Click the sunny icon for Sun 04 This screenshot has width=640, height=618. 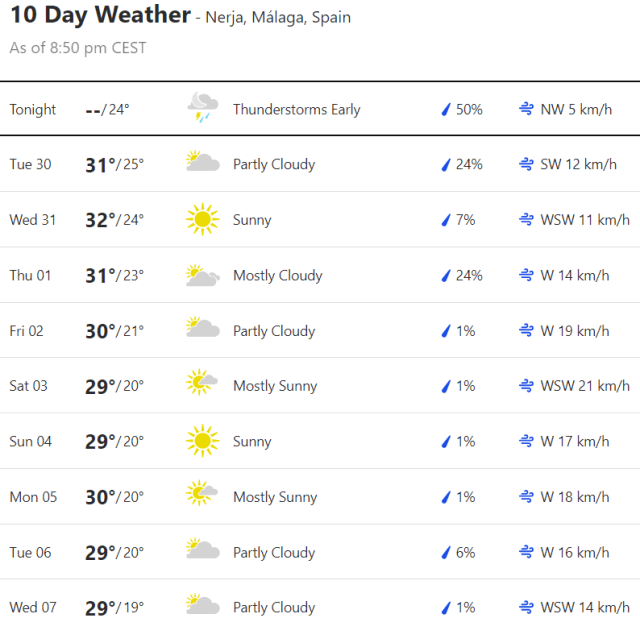[202, 441]
